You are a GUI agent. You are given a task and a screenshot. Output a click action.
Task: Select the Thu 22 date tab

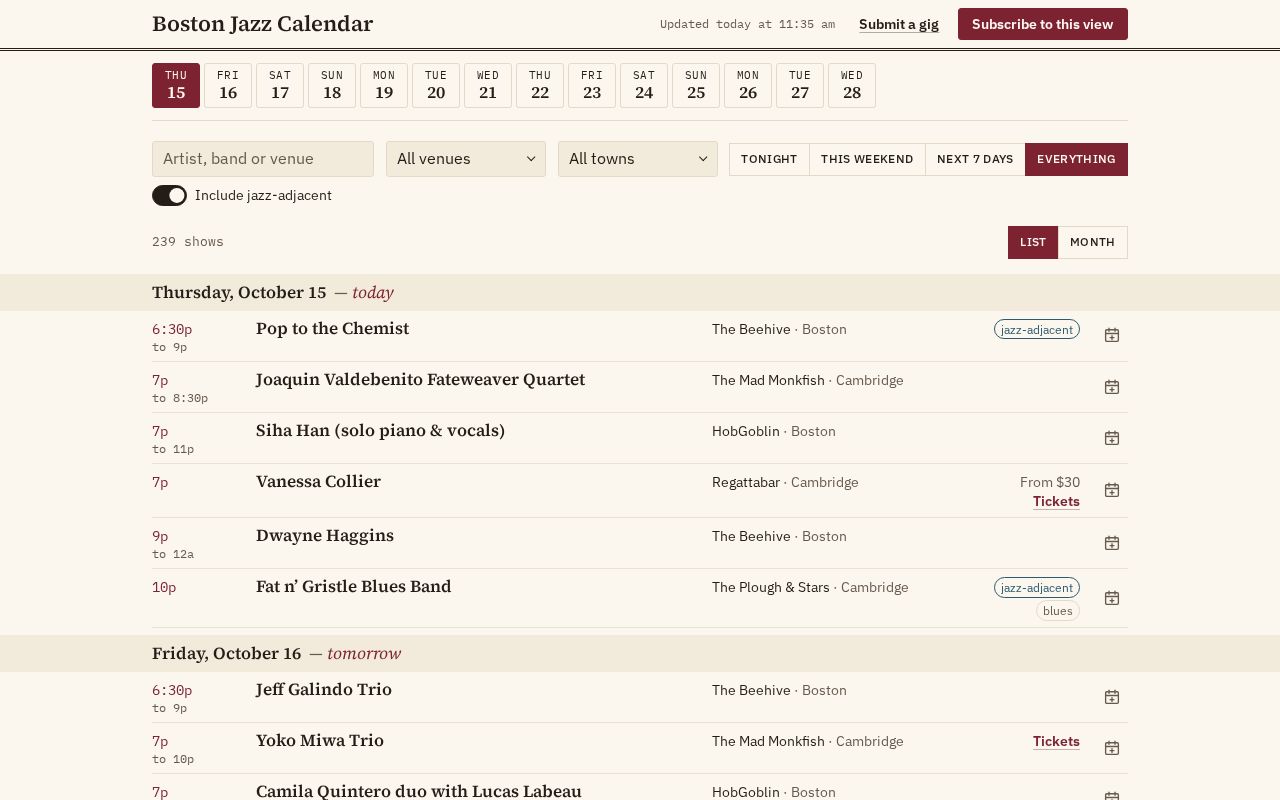pos(540,85)
